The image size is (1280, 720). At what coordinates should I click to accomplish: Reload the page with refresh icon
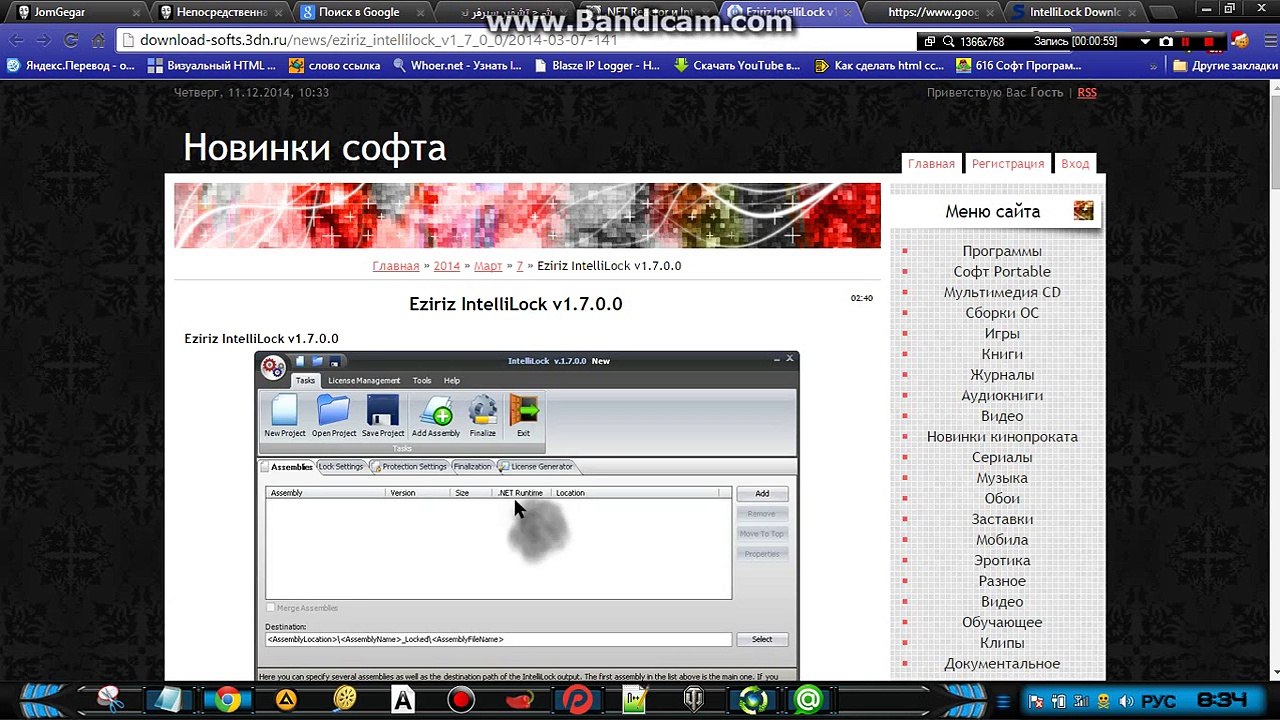(x=70, y=40)
